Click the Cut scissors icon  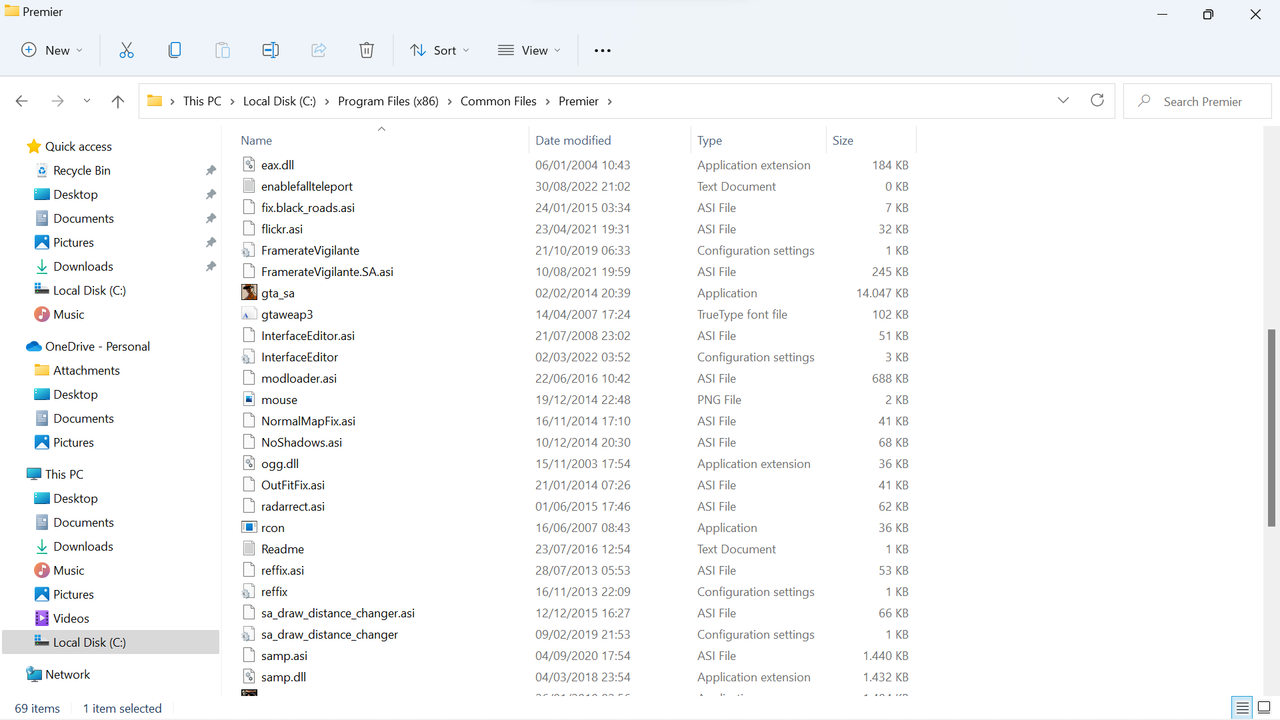[126, 50]
